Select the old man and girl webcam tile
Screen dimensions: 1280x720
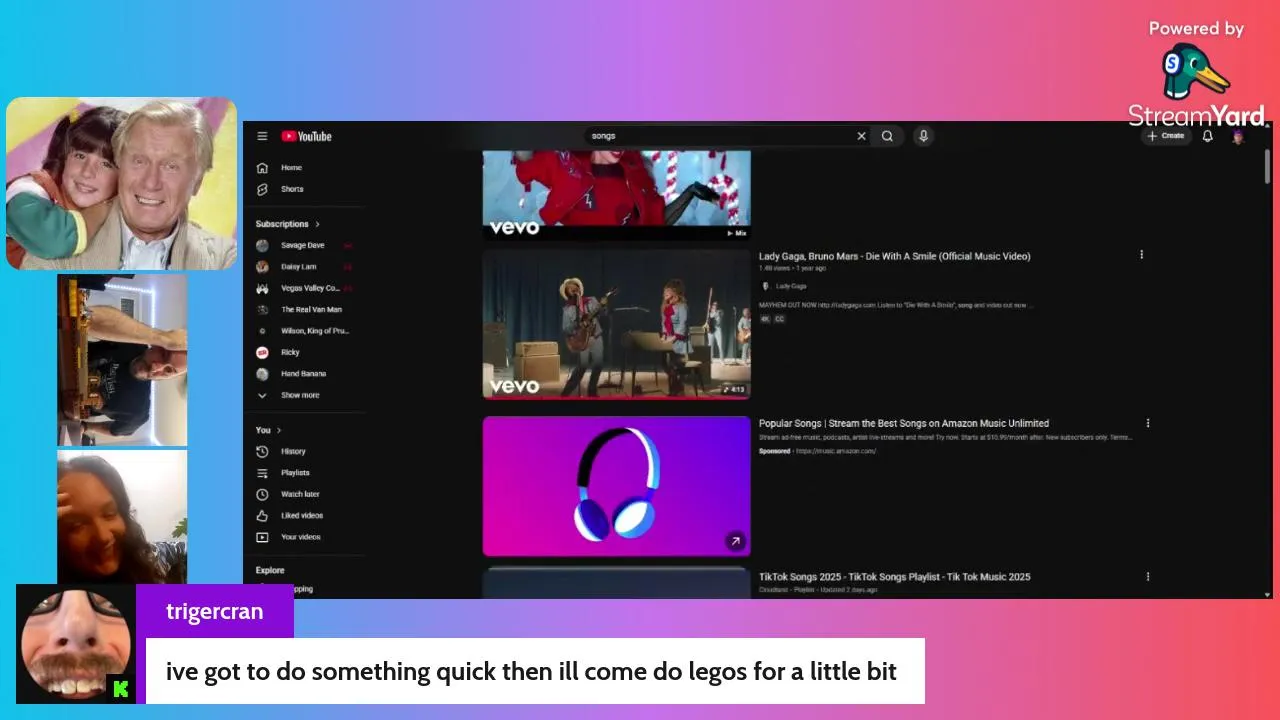[122, 183]
